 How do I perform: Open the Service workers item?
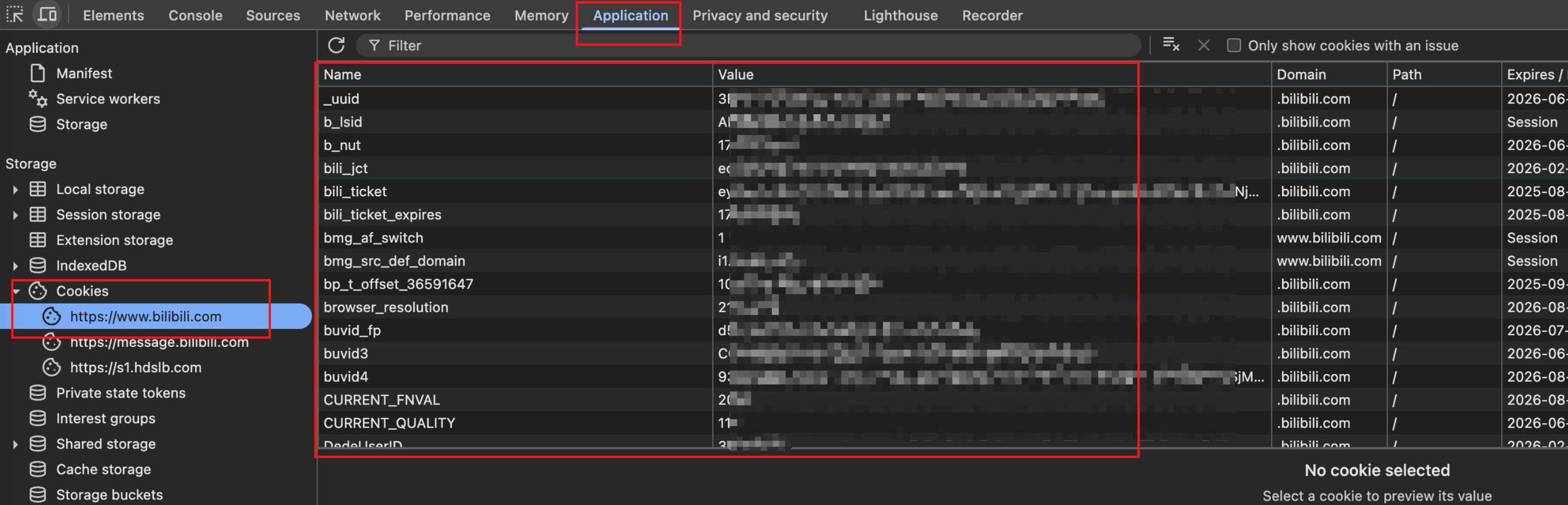point(108,99)
